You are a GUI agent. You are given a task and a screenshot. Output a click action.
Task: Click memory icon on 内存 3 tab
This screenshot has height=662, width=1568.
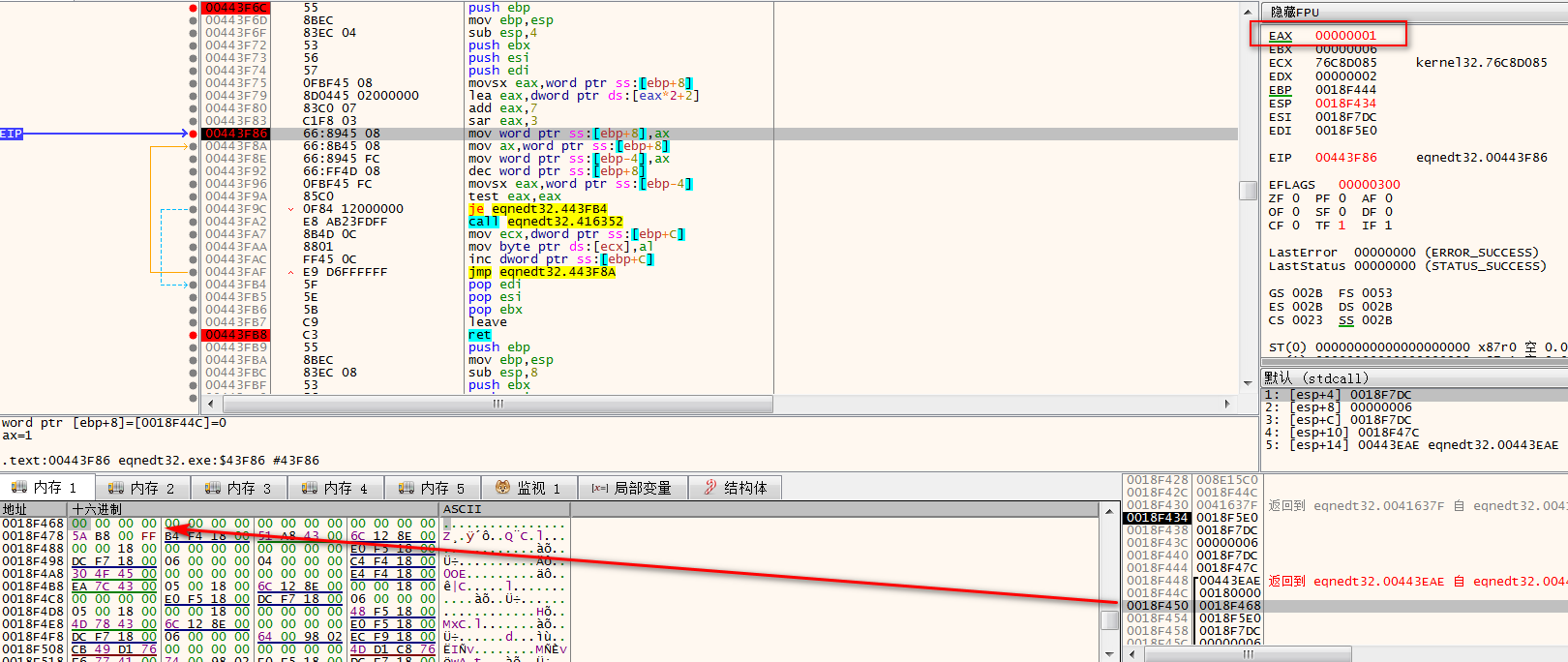click(x=213, y=487)
